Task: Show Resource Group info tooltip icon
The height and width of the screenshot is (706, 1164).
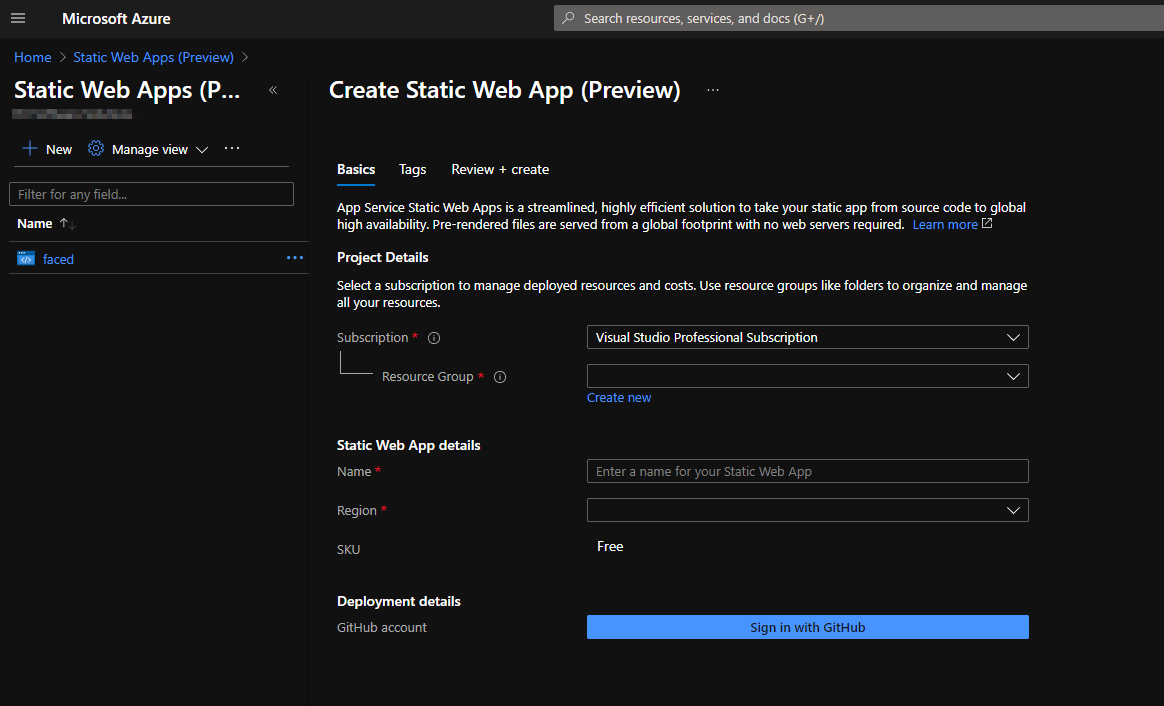Action: coord(500,377)
